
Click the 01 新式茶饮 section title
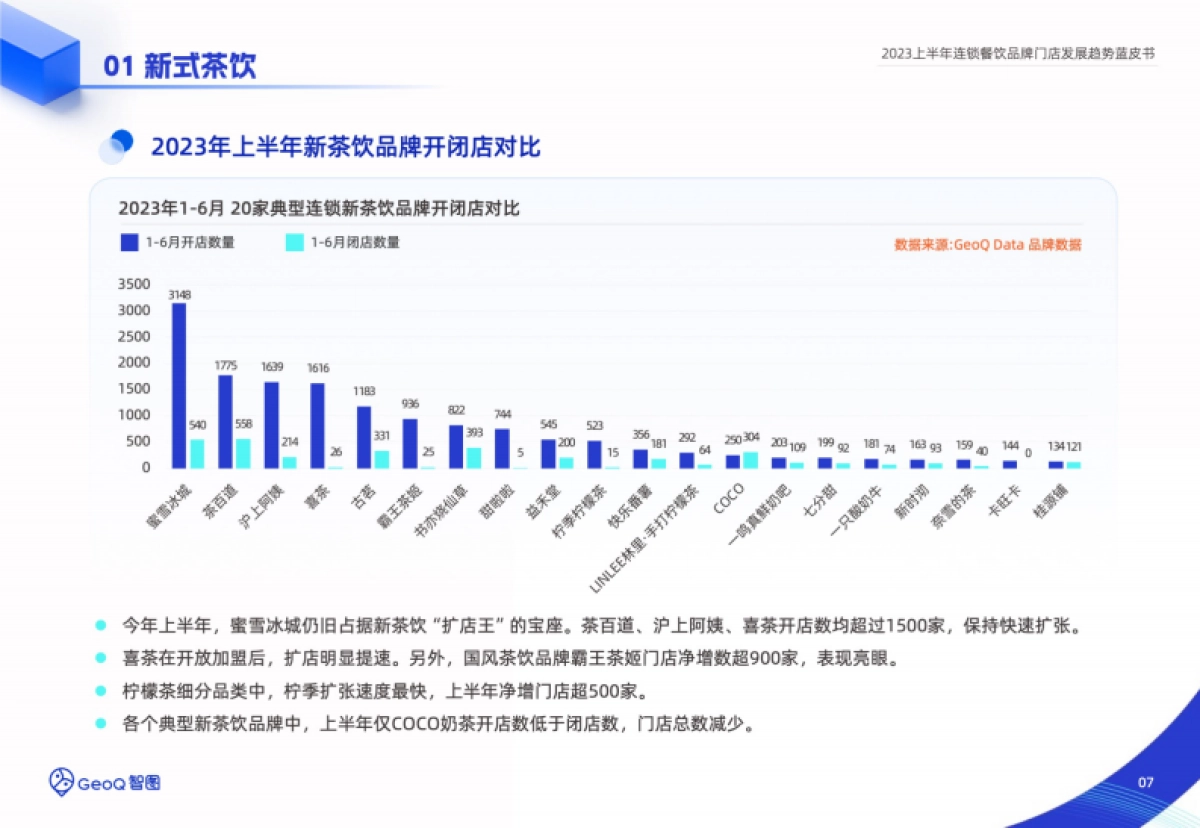[x=180, y=67]
